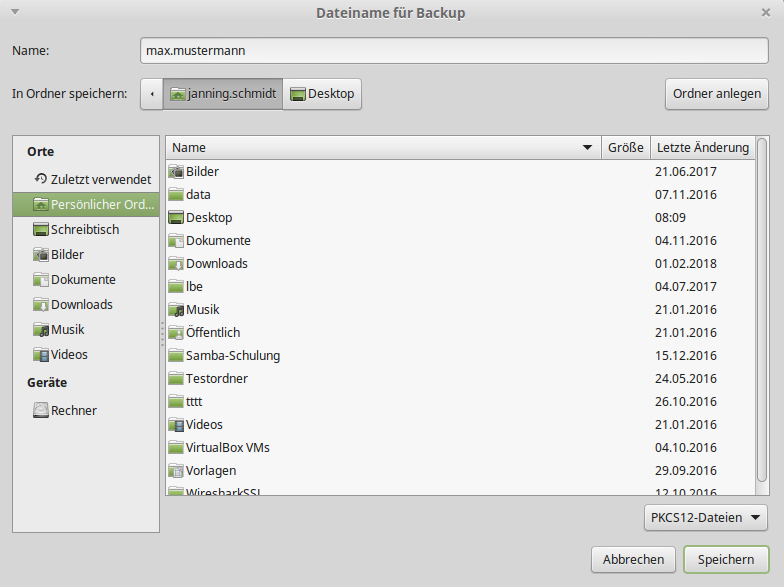Create new folder with Ordner anlegen
The image size is (784, 587).
click(716, 94)
